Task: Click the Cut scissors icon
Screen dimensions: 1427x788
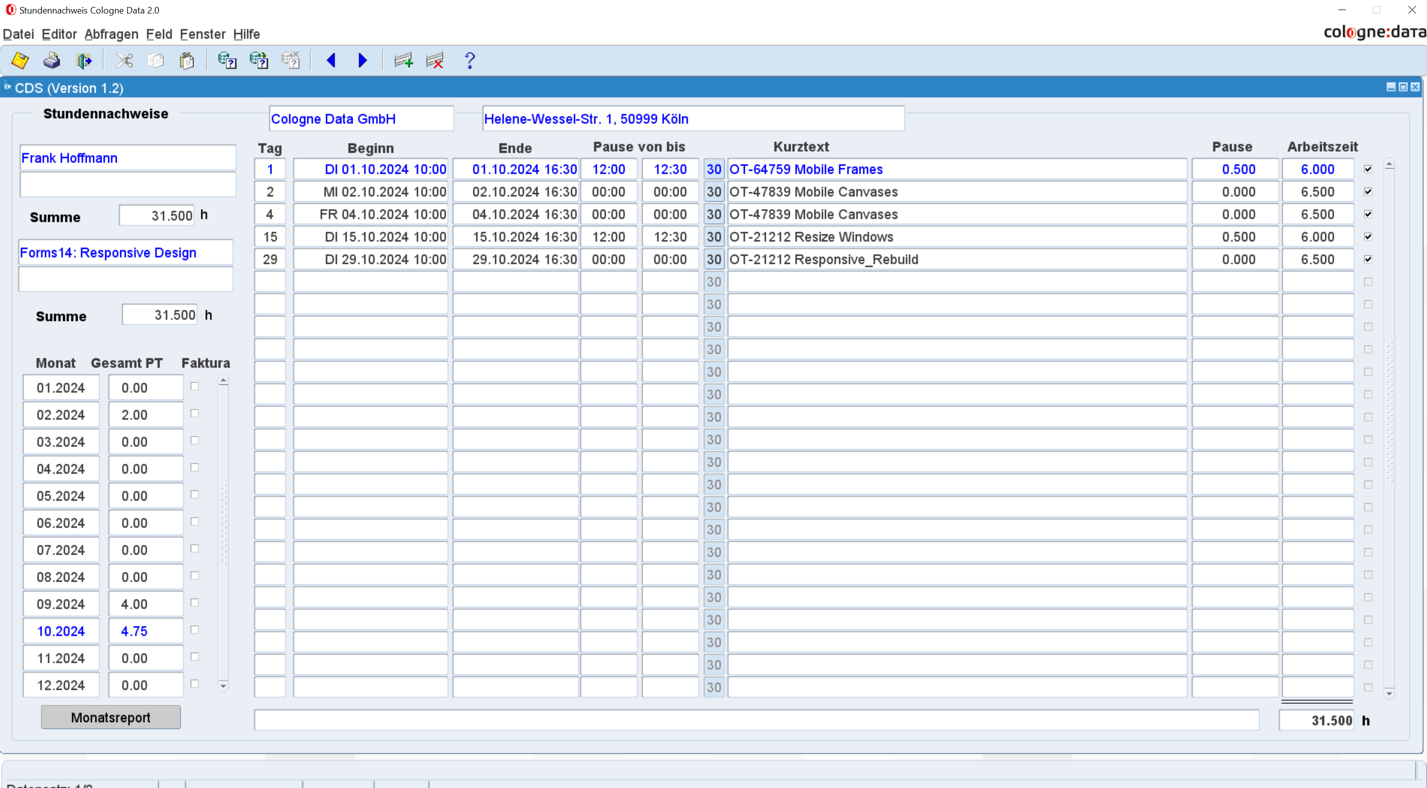Action: click(124, 61)
